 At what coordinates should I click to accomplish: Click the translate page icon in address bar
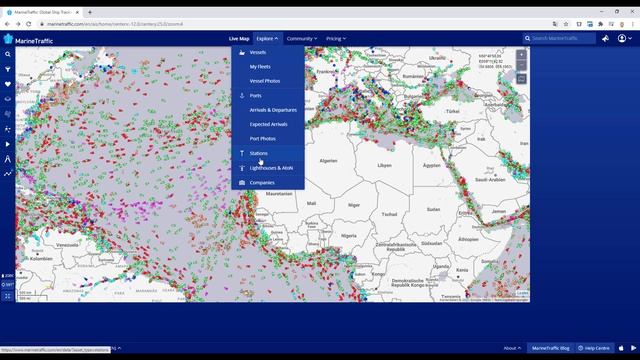[x=555, y=24]
